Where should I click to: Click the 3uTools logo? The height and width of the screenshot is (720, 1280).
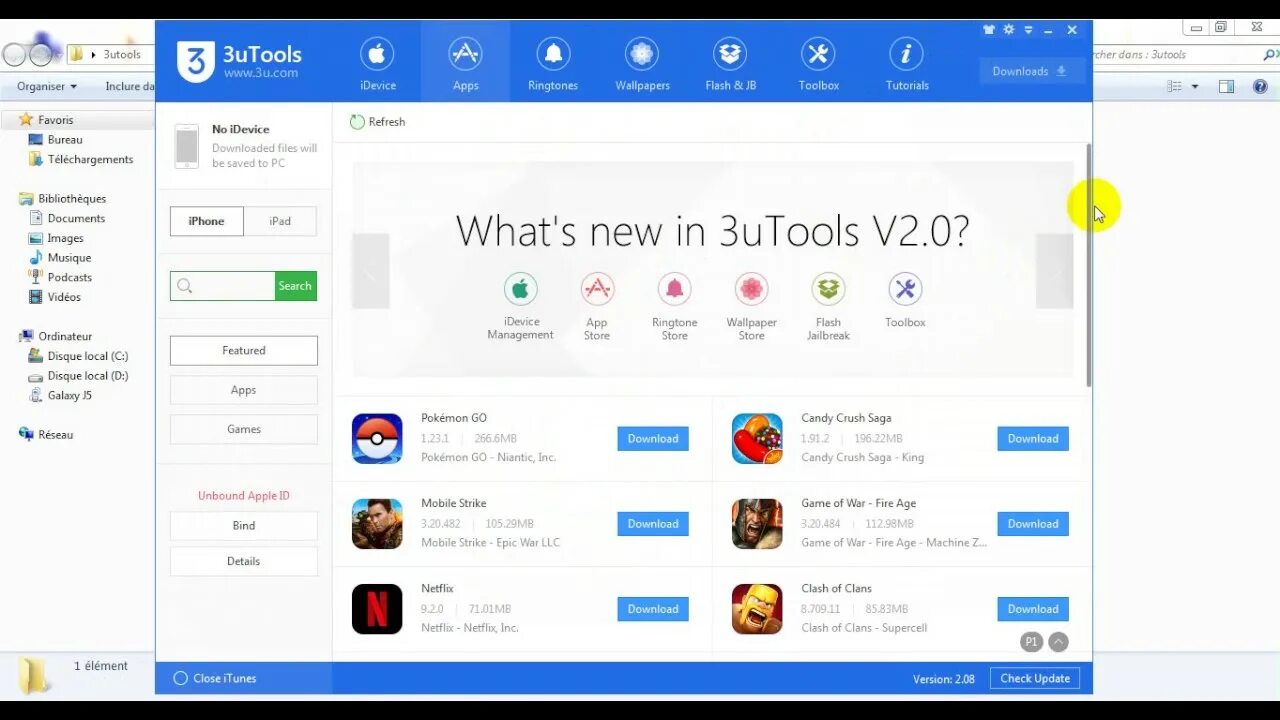click(239, 61)
